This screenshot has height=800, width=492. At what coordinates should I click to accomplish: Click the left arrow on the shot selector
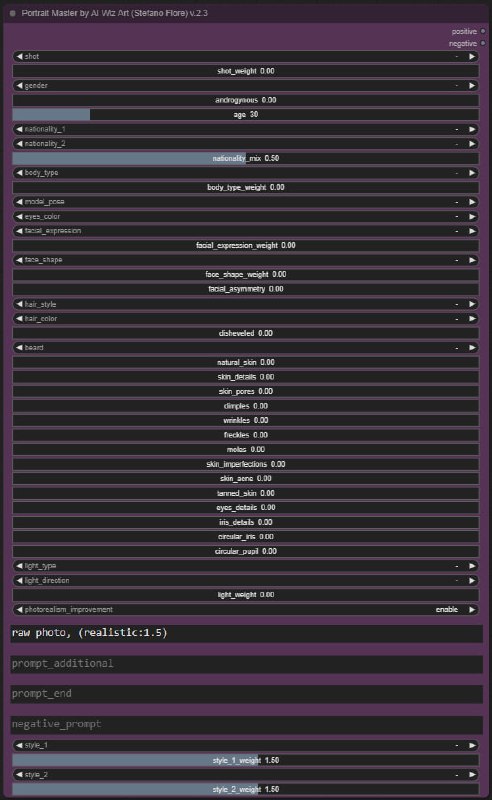click(19, 56)
